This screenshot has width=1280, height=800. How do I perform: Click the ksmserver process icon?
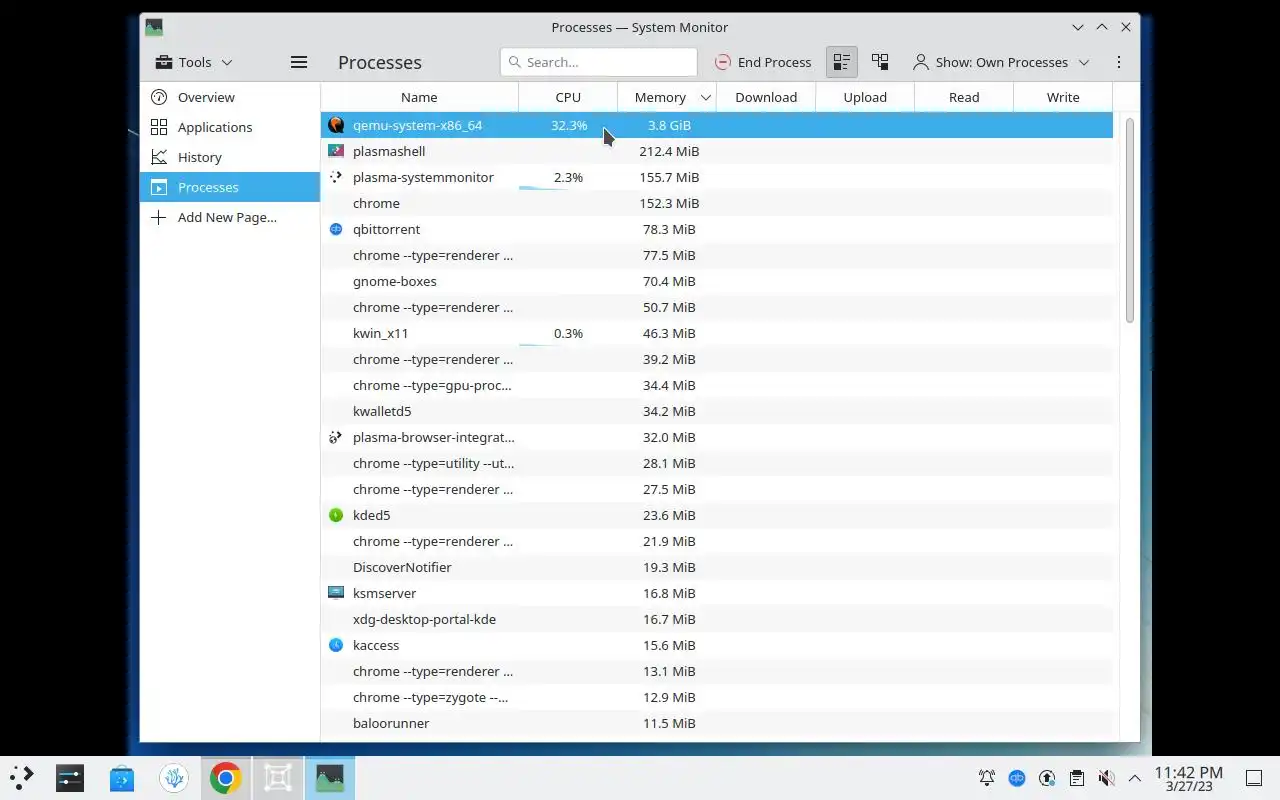point(336,593)
